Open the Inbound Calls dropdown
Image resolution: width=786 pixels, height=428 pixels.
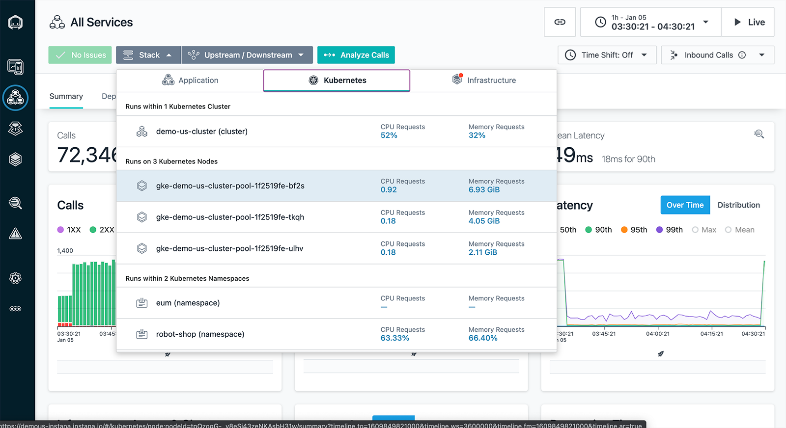click(x=718, y=55)
